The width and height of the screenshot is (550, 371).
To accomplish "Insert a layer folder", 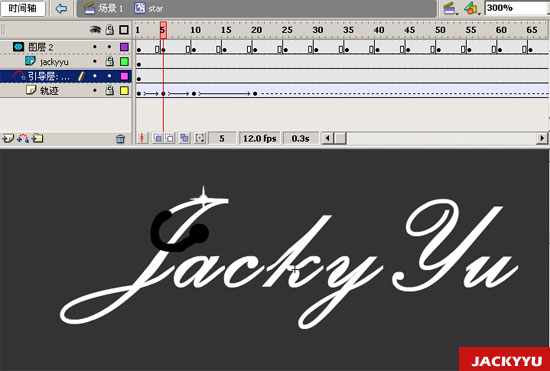I will (x=37, y=139).
